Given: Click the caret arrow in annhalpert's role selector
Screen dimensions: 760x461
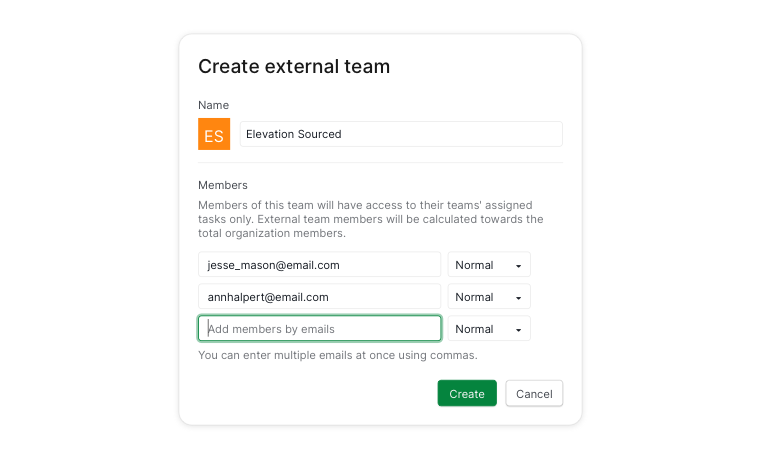Looking at the screenshot, I should click(x=518, y=298).
